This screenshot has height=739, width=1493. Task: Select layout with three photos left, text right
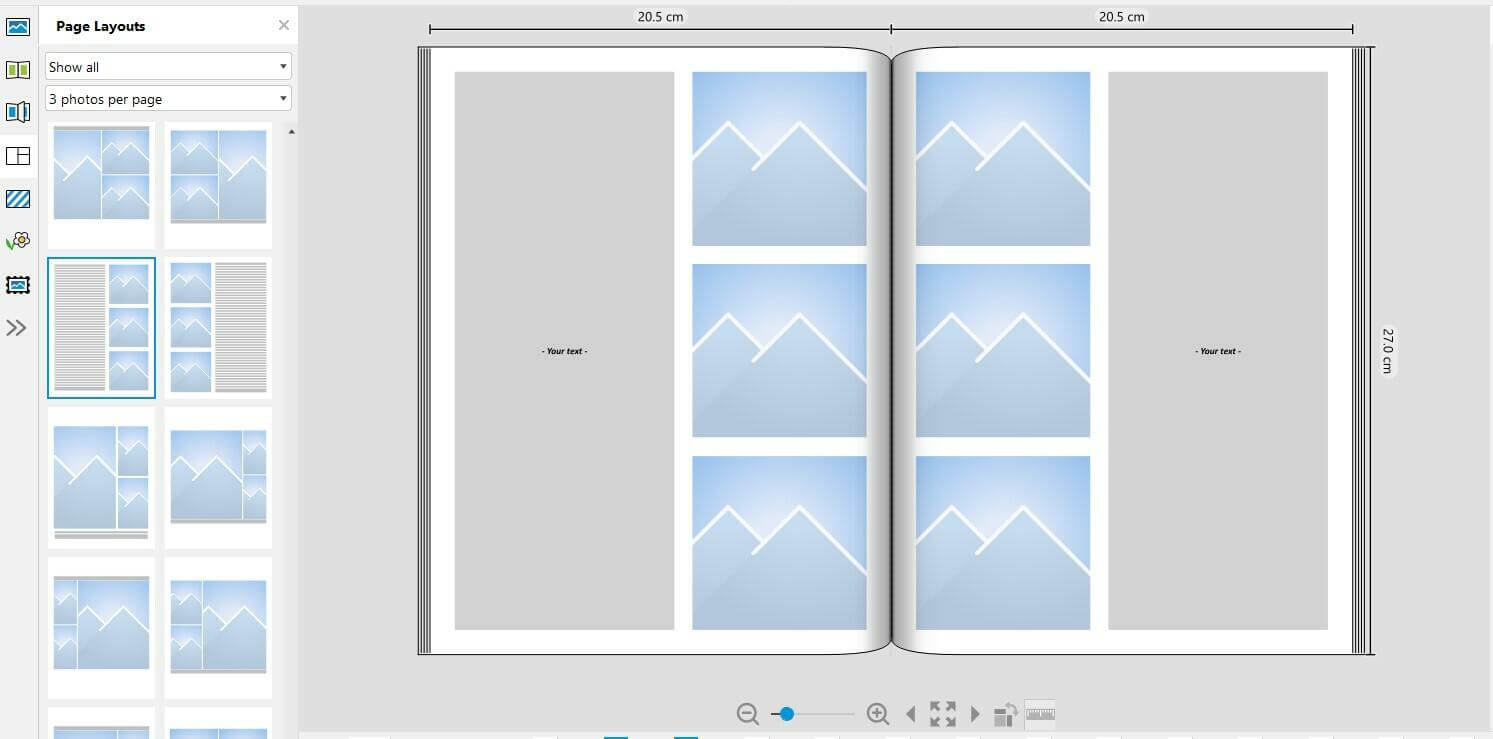tap(218, 328)
